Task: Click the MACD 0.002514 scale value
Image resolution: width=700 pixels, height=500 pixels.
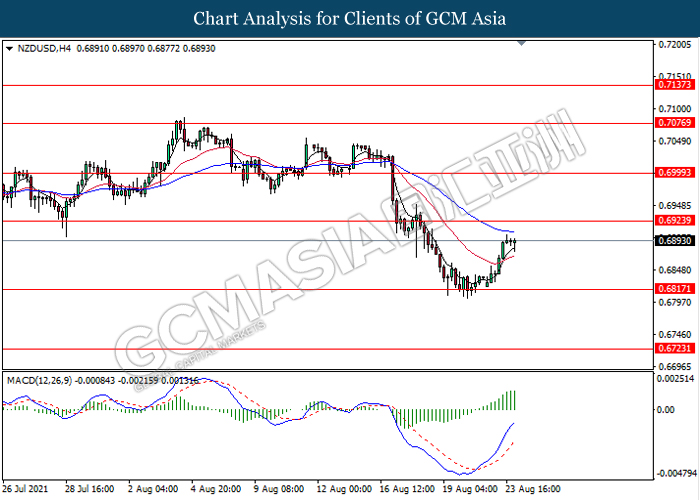Action: 675,379
